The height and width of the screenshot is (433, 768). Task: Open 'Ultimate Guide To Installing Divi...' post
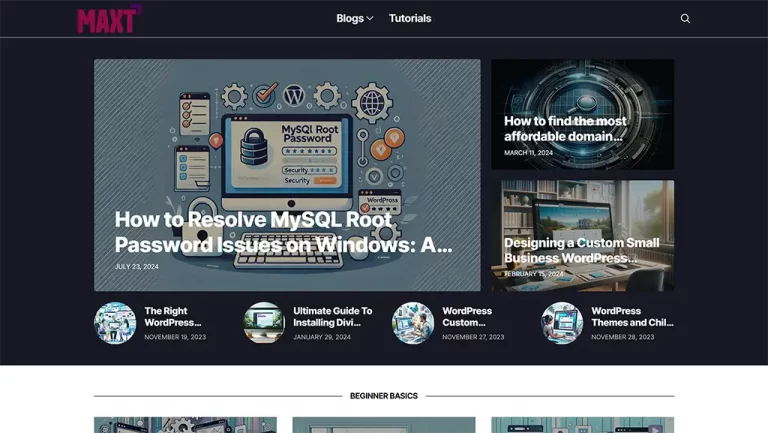coord(333,317)
